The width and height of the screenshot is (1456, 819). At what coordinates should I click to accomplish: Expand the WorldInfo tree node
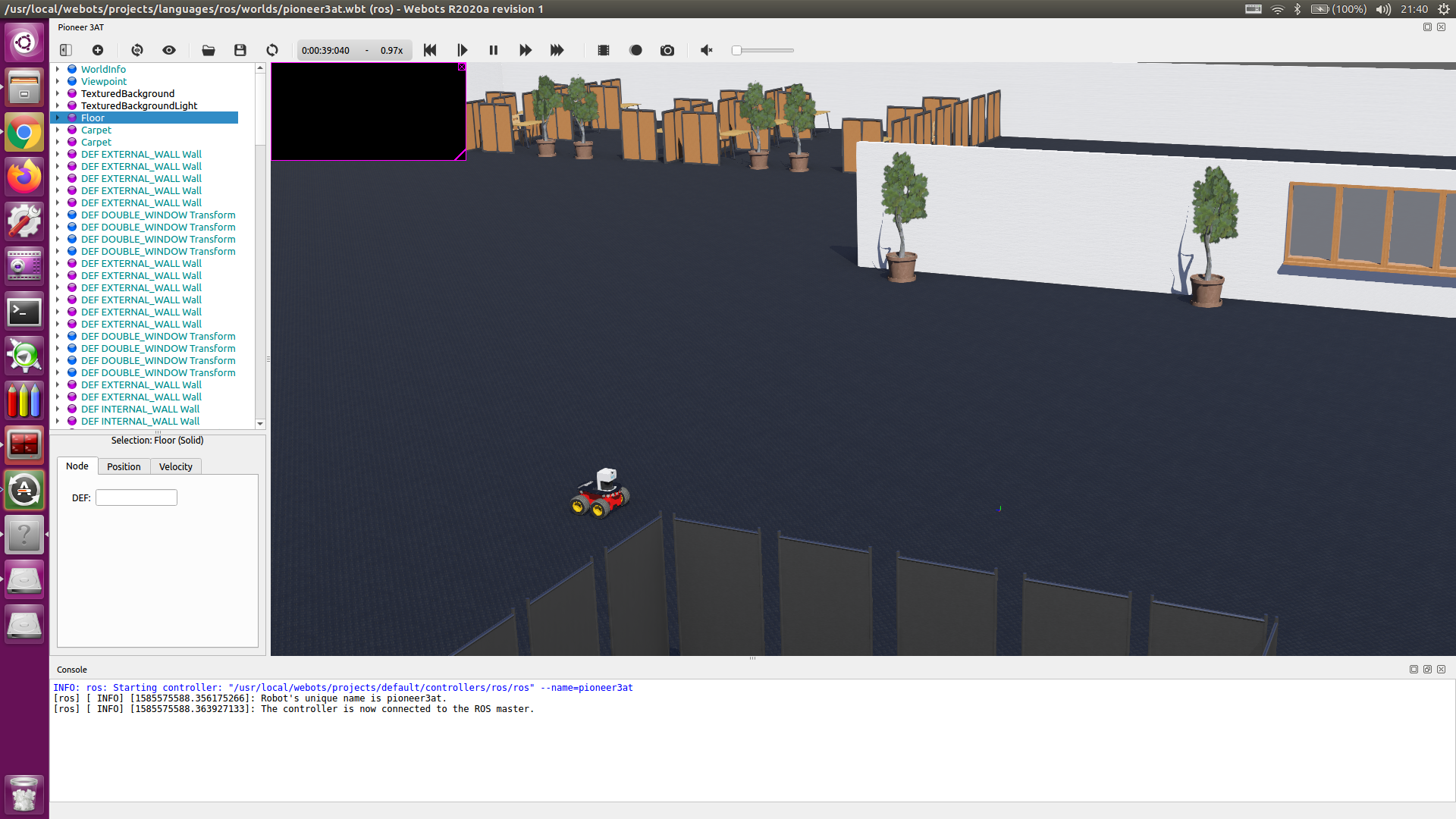pos(58,69)
